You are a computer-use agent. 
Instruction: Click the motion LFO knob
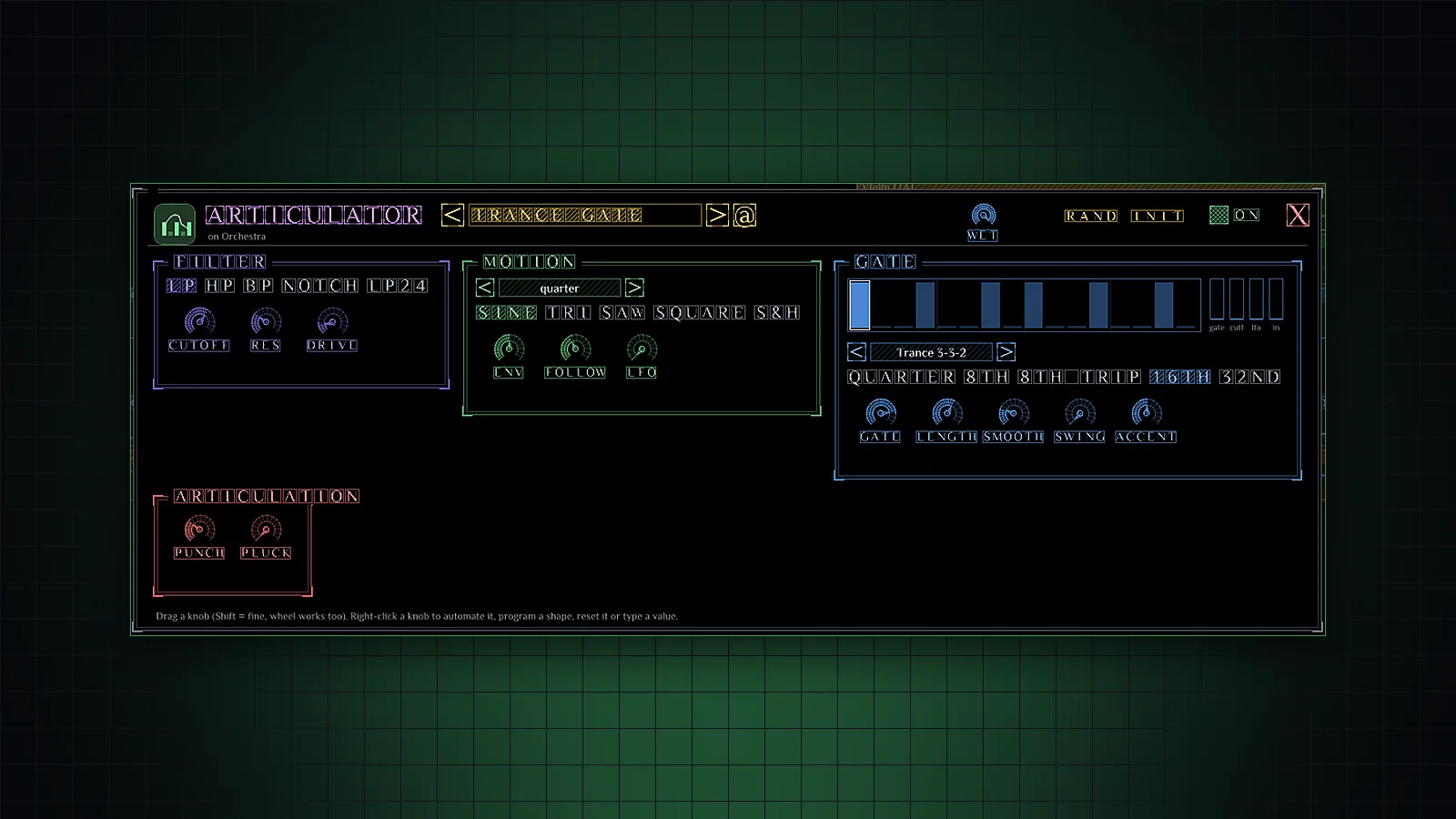click(642, 348)
